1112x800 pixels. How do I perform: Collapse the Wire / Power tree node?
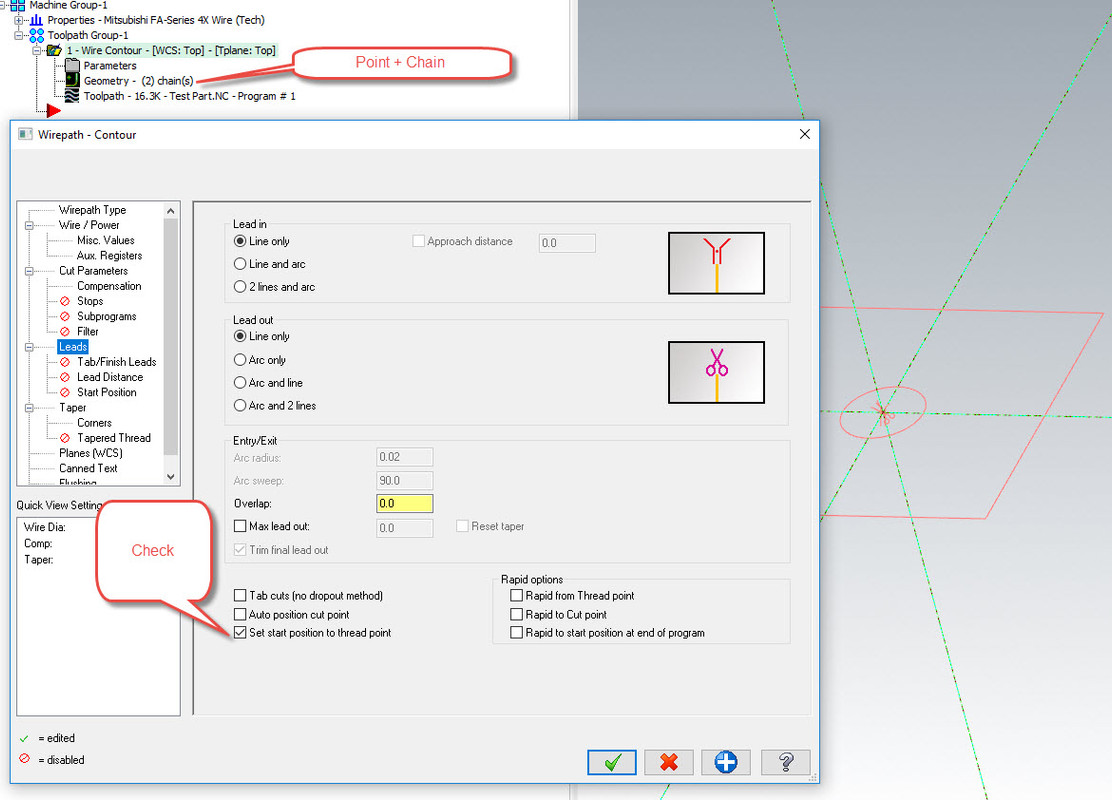click(29, 226)
